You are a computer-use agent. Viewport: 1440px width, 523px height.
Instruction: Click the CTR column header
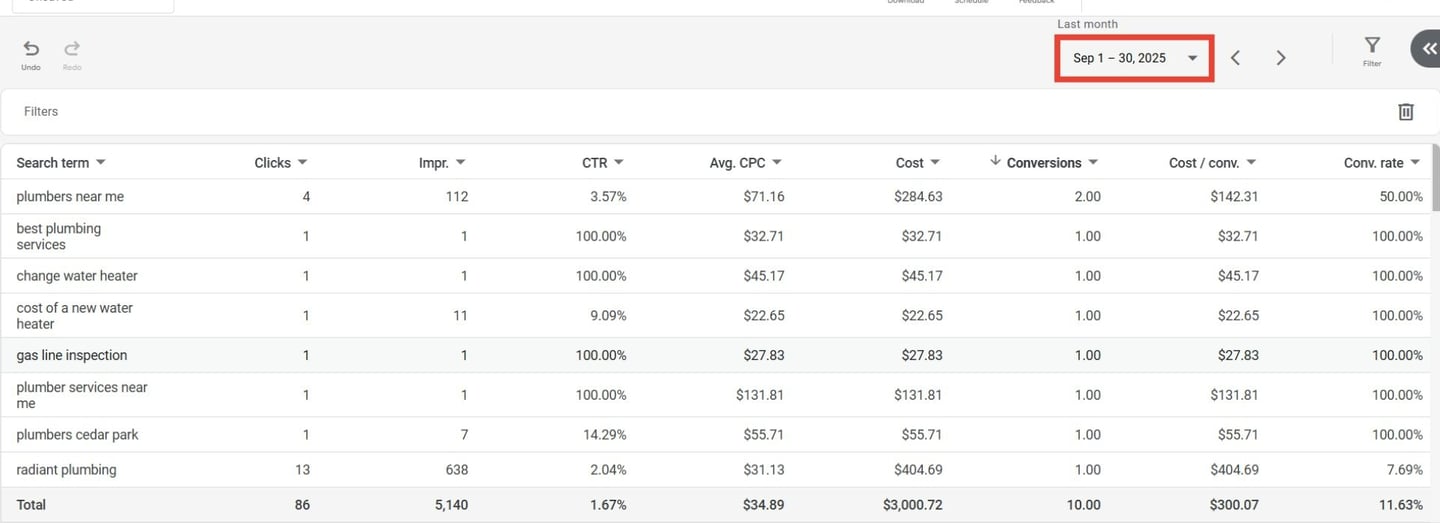[x=594, y=163]
